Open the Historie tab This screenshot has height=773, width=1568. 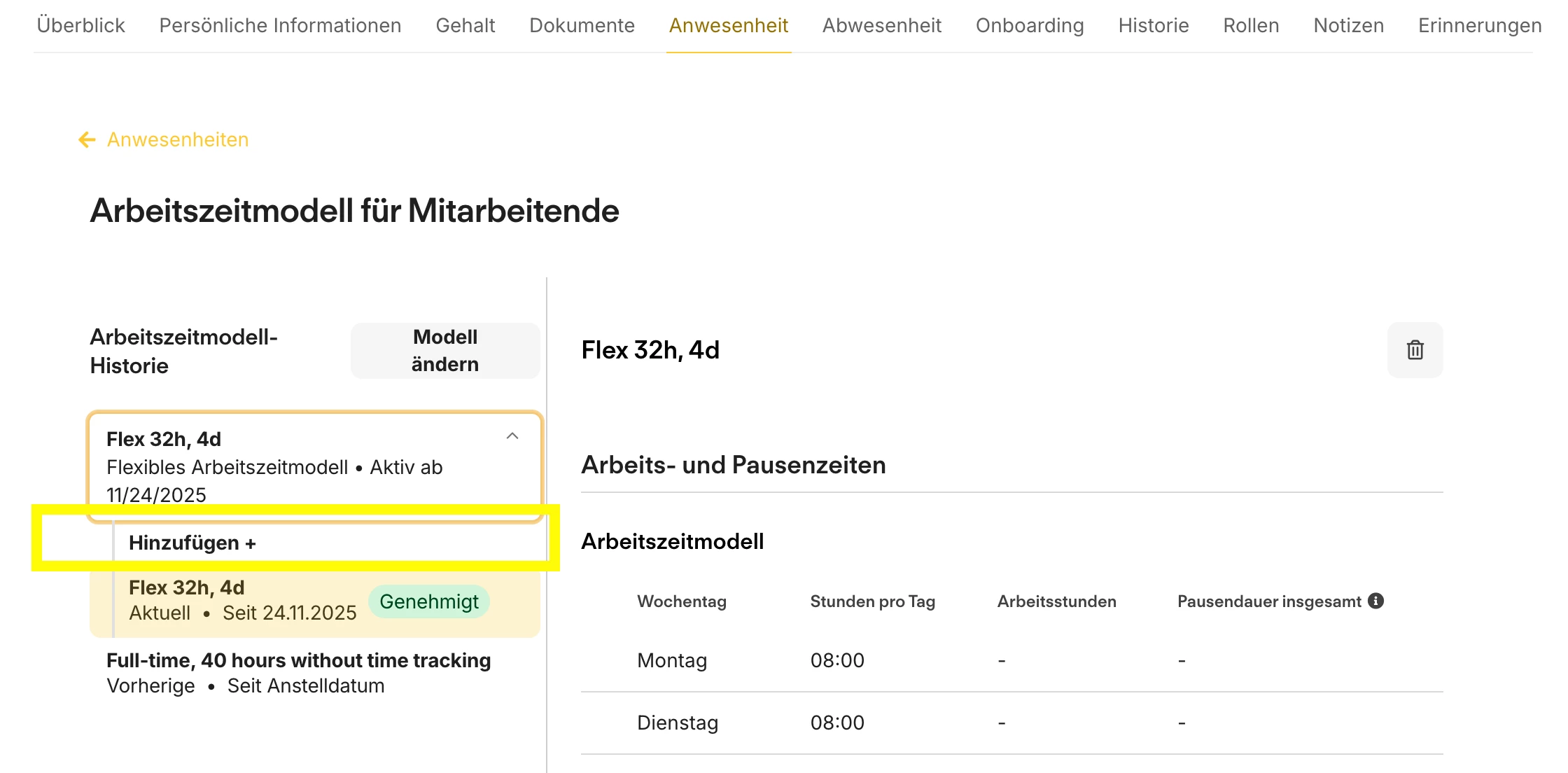(1153, 25)
